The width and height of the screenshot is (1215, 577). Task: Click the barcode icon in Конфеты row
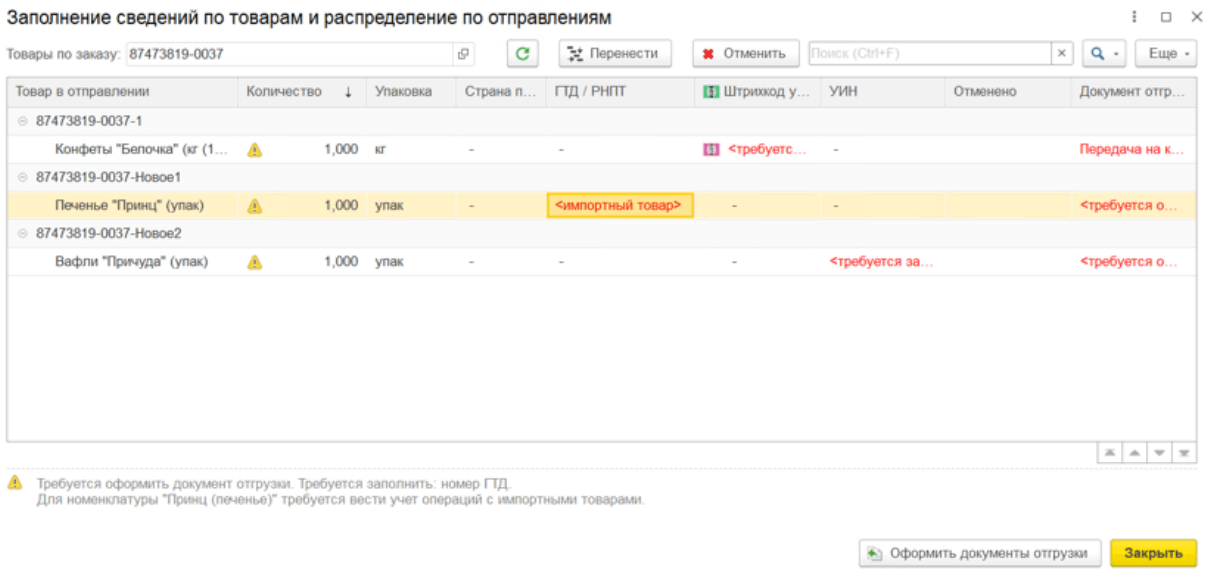coord(711,150)
